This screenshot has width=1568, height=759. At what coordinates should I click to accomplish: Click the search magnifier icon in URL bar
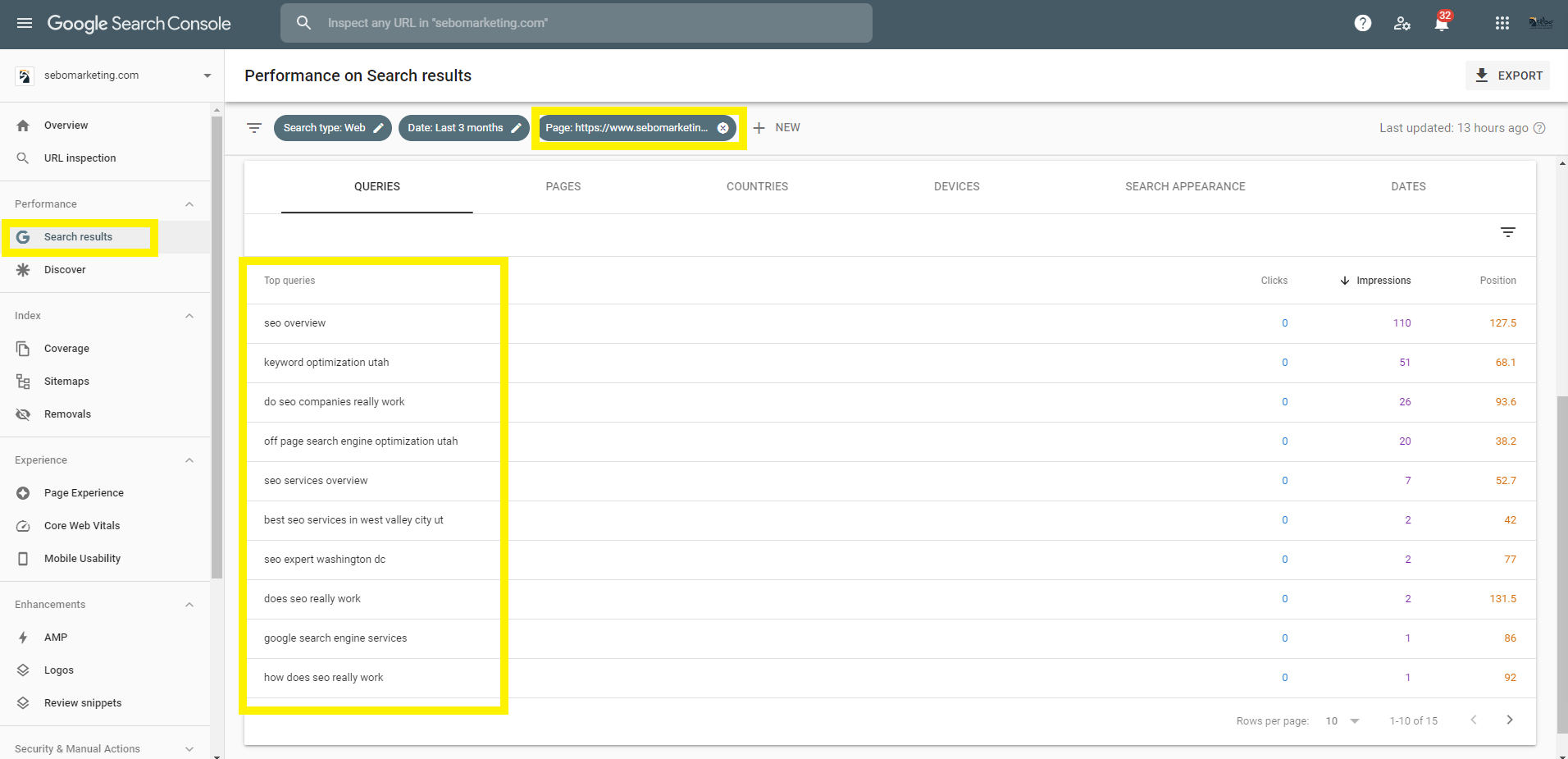click(304, 23)
